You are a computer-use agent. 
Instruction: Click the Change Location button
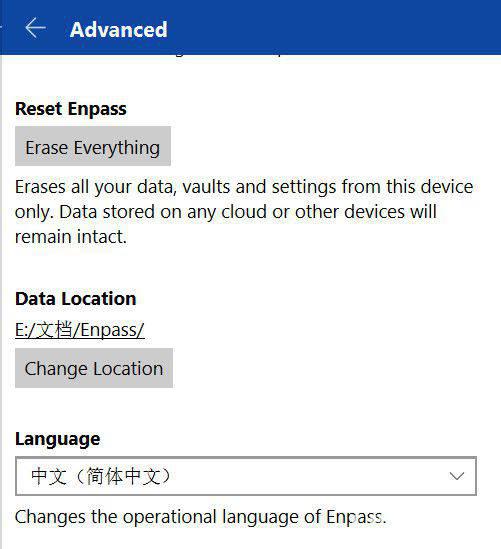coord(94,368)
